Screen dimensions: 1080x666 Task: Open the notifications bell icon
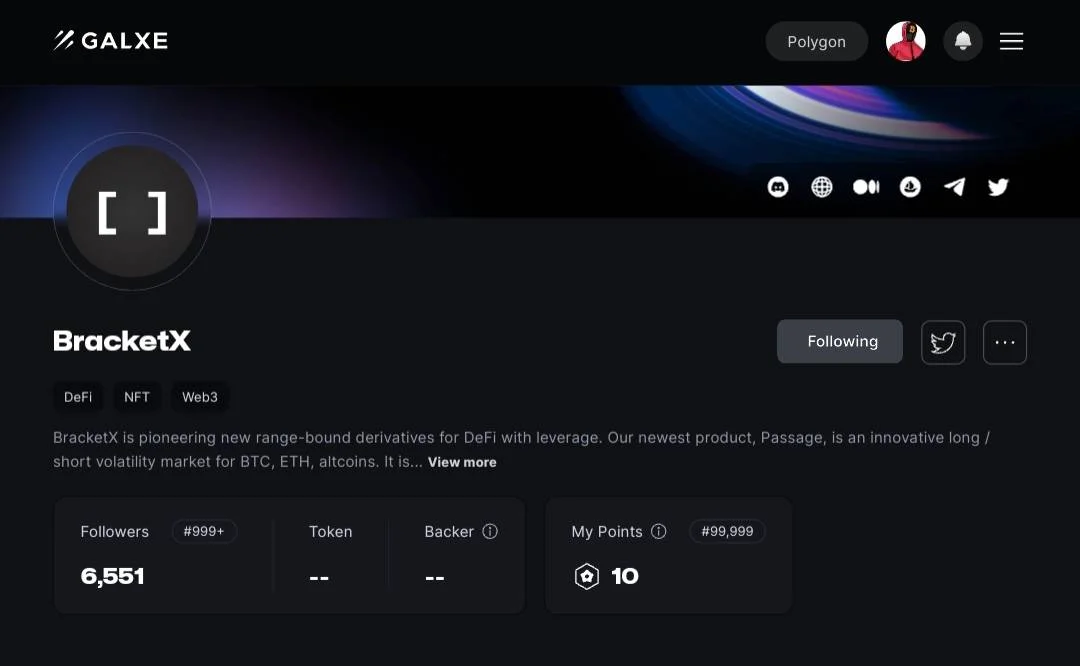click(x=963, y=41)
